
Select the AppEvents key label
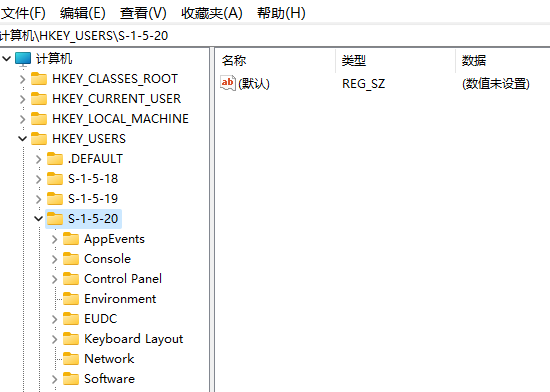click(x=114, y=239)
